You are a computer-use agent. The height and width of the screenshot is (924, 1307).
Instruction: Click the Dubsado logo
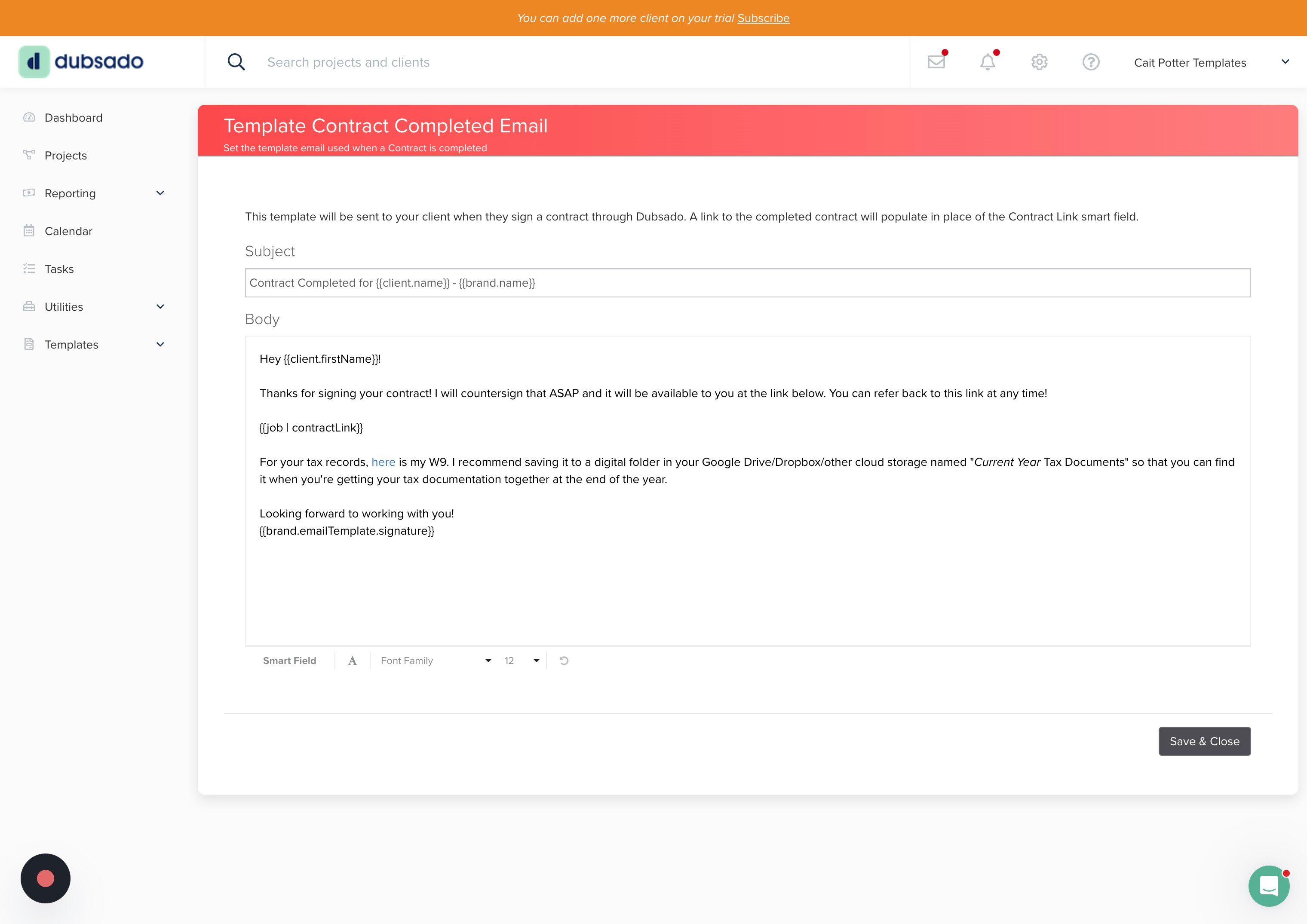81,61
